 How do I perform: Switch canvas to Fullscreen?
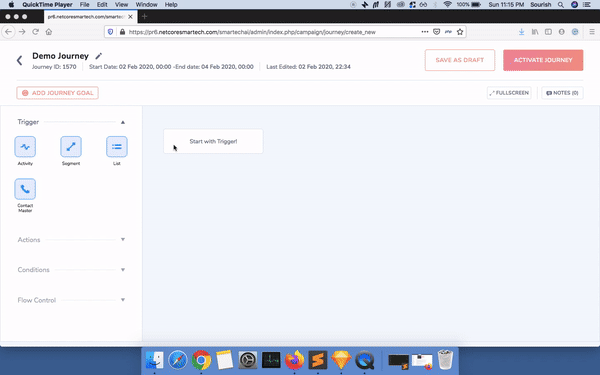(x=509, y=93)
